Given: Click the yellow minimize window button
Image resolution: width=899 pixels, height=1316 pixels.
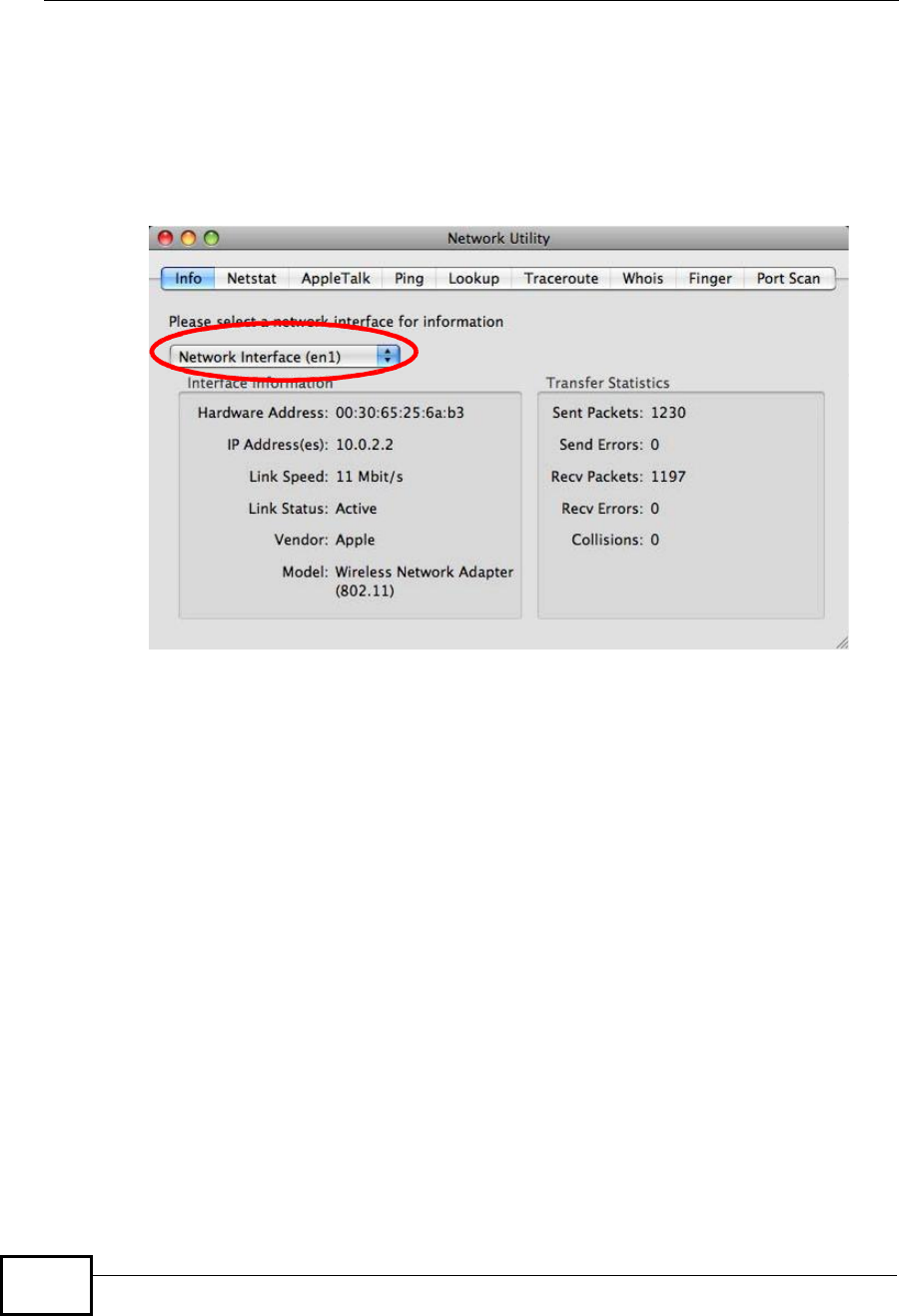Looking at the screenshot, I should 187,239.
